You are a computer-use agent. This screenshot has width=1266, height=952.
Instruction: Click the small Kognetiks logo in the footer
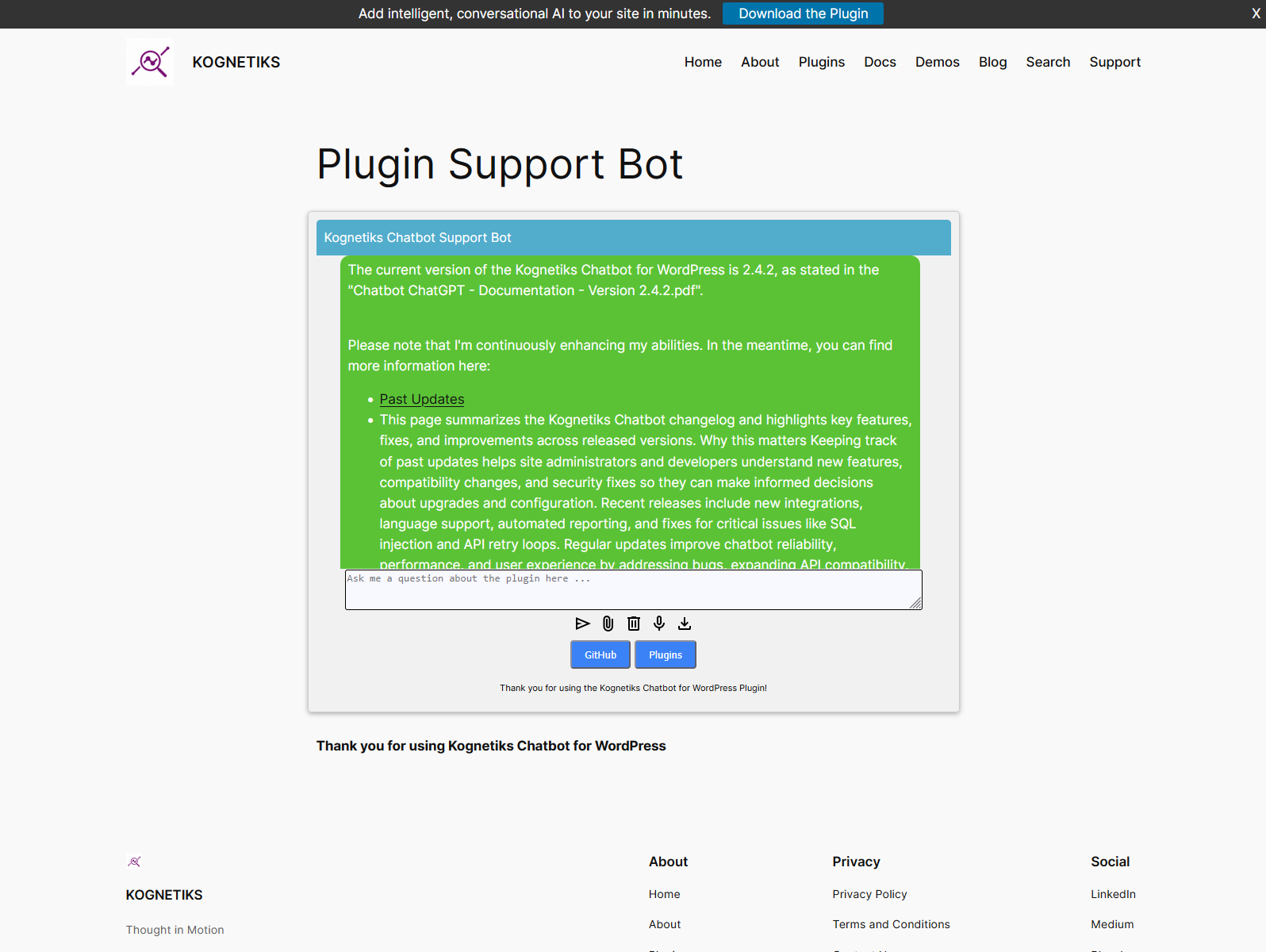point(135,862)
